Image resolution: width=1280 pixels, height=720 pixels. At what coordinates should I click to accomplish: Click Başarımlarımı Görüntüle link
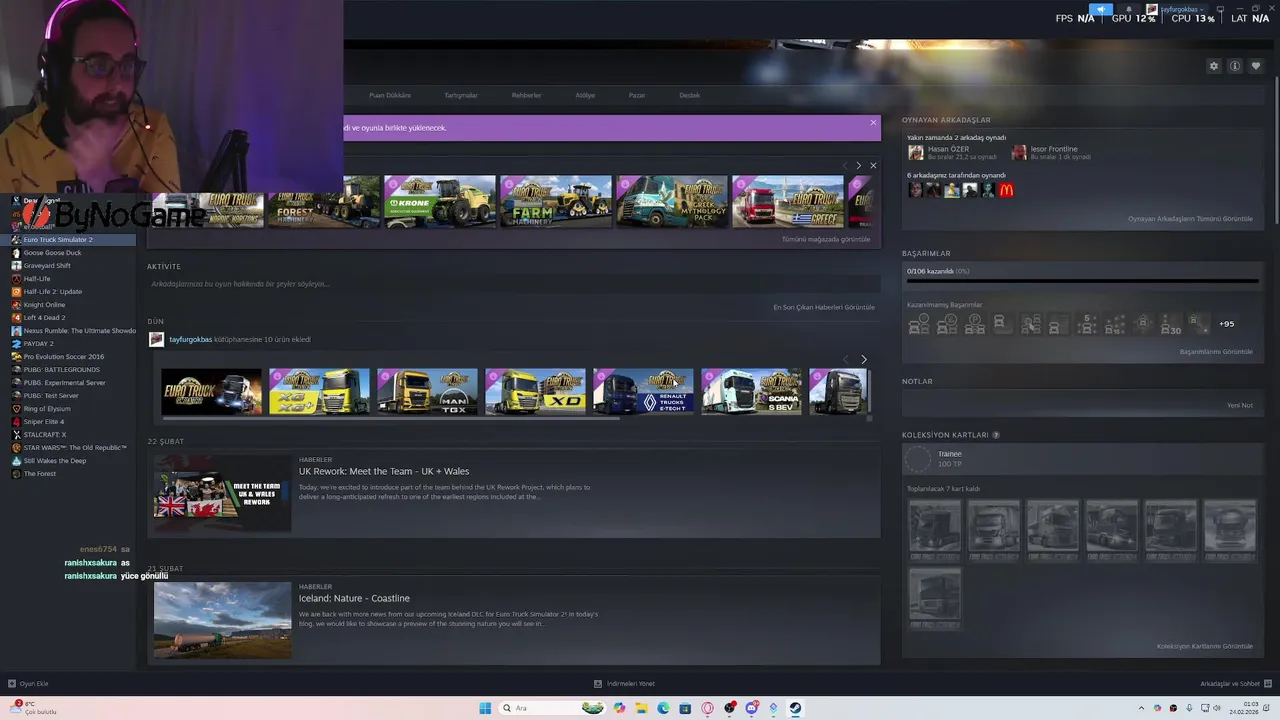(x=1216, y=352)
